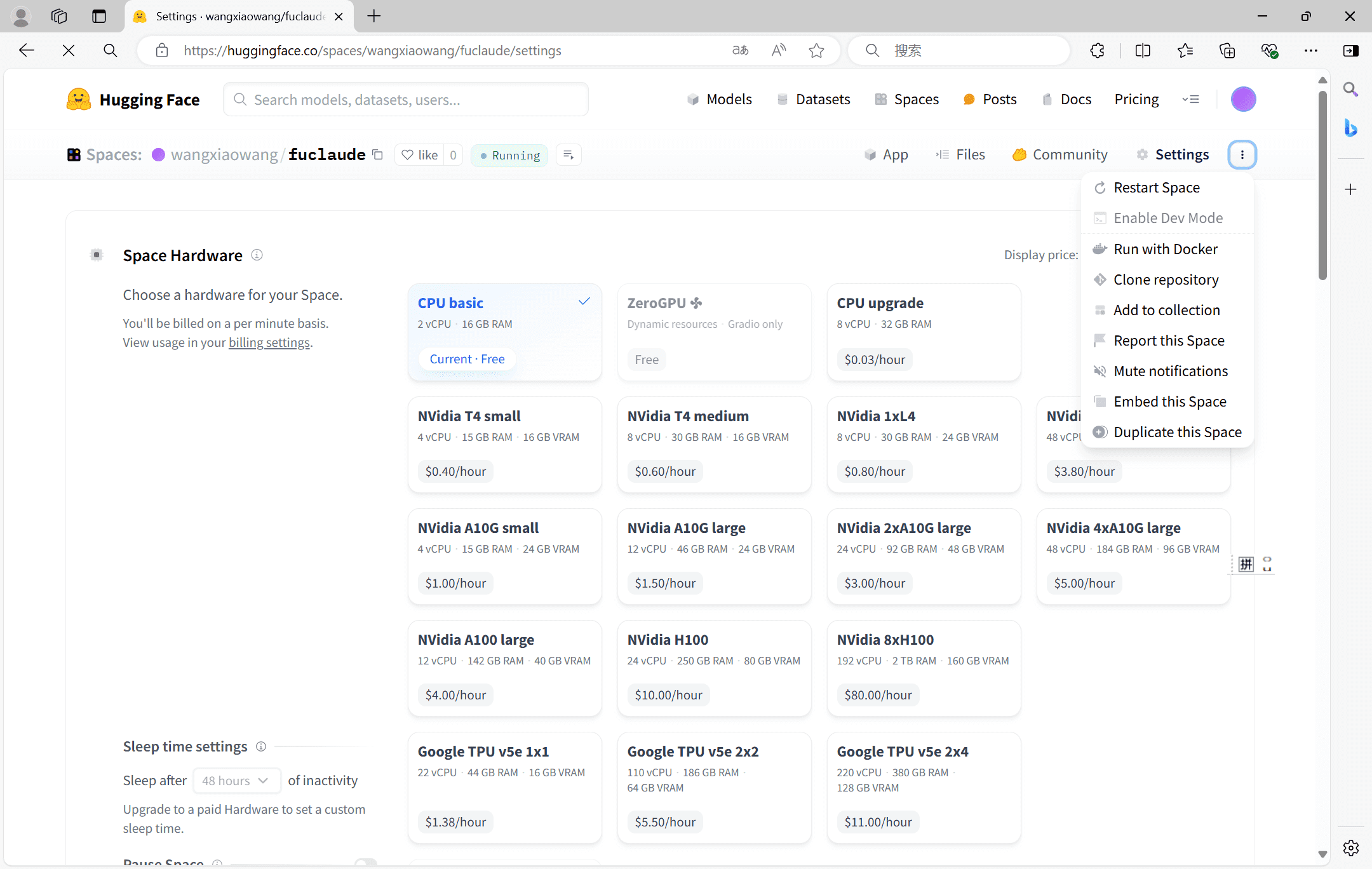
Task: Choose Report this Space
Action: point(1167,340)
